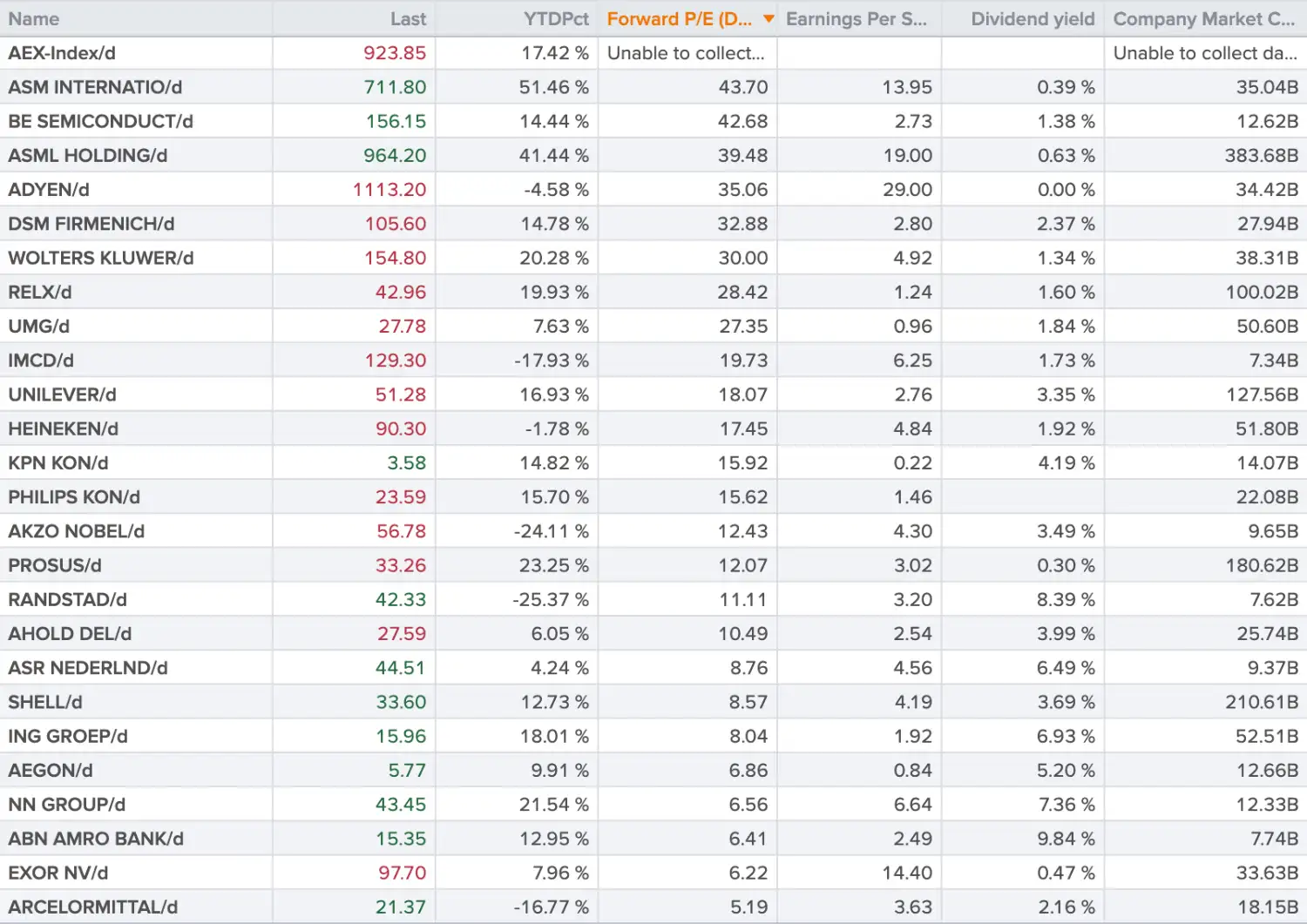
Task: Select the DSM FIRMENICH/d row name
Action: [91, 224]
